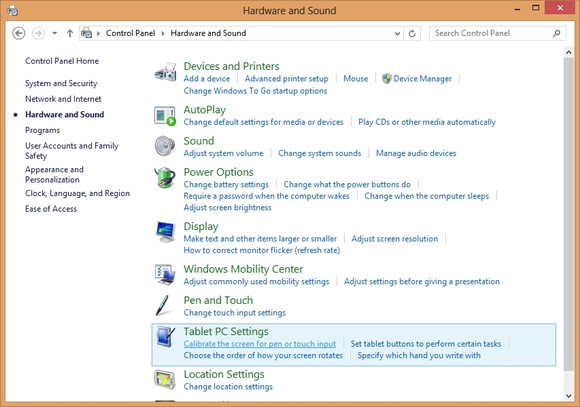580x407 pixels.
Task: Click the Tablet PC Settings icon
Action: pyautogui.click(x=165, y=337)
